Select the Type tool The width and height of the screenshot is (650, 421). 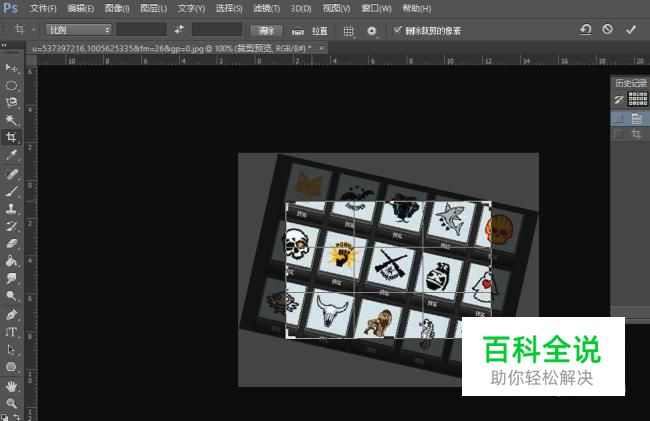click(11, 332)
